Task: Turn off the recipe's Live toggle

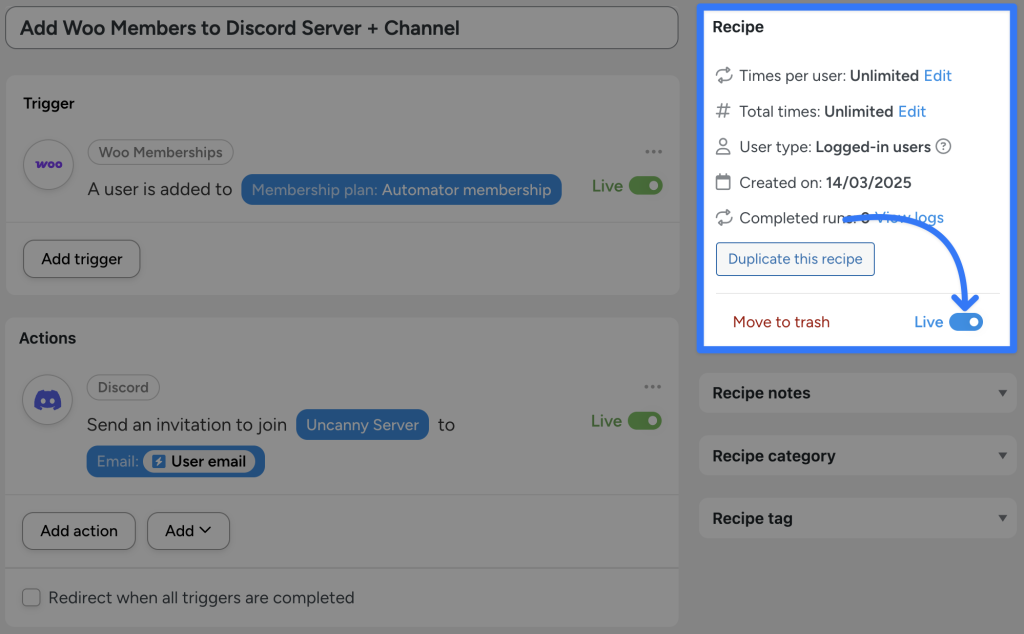Action: pyautogui.click(x=966, y=321)
